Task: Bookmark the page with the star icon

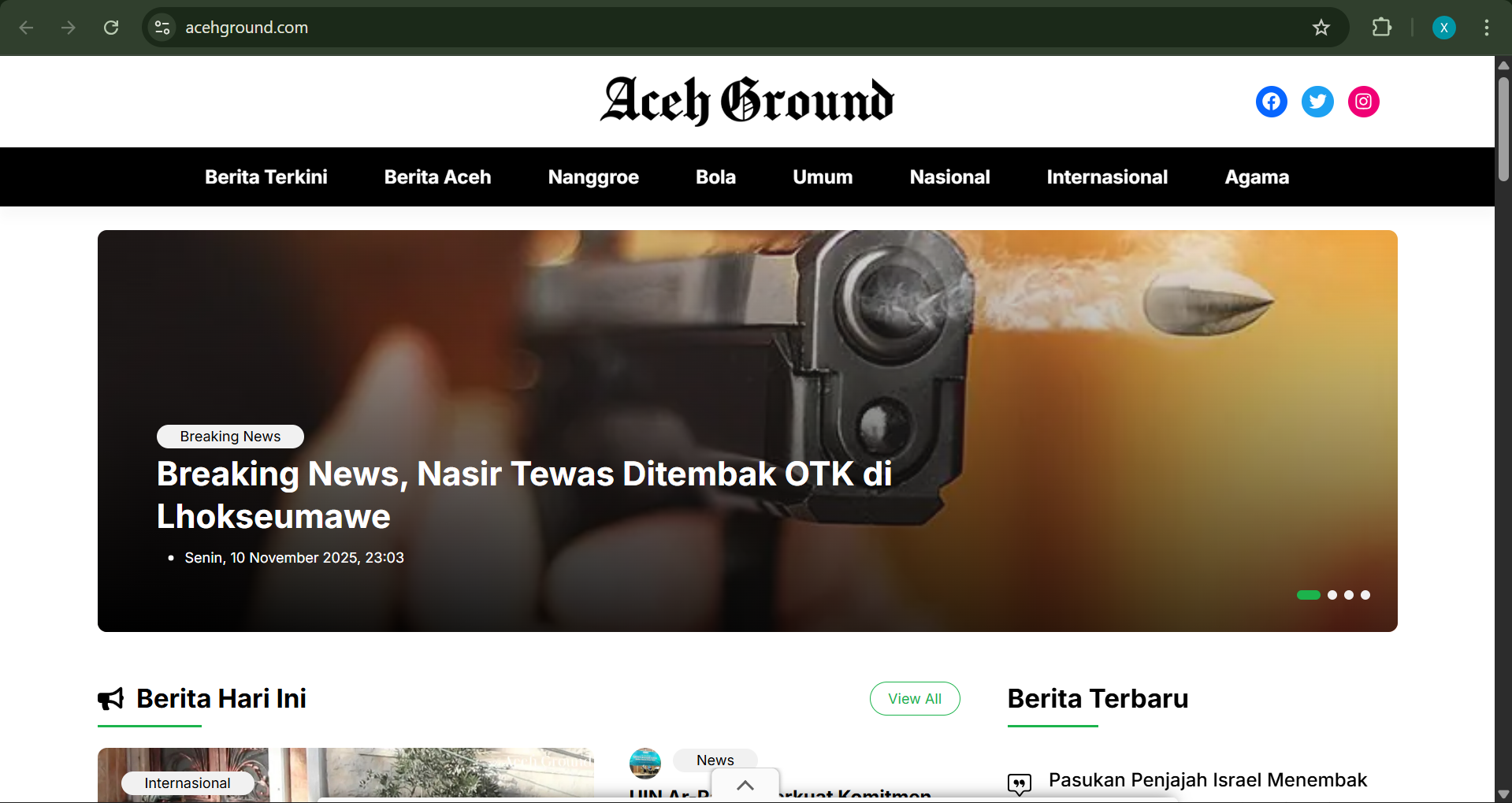Action: pyautogui.click(x=1321, y=27)
